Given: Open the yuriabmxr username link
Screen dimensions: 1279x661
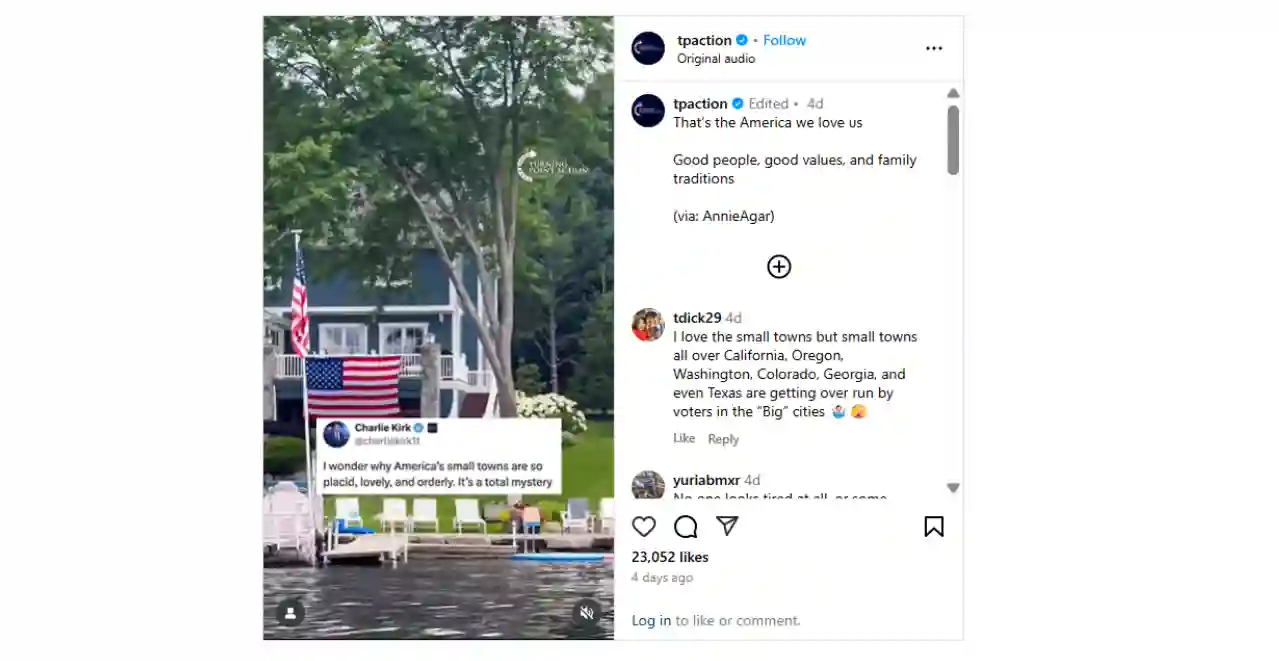Looking at the screenshot, I should click(x=706, y=480).
